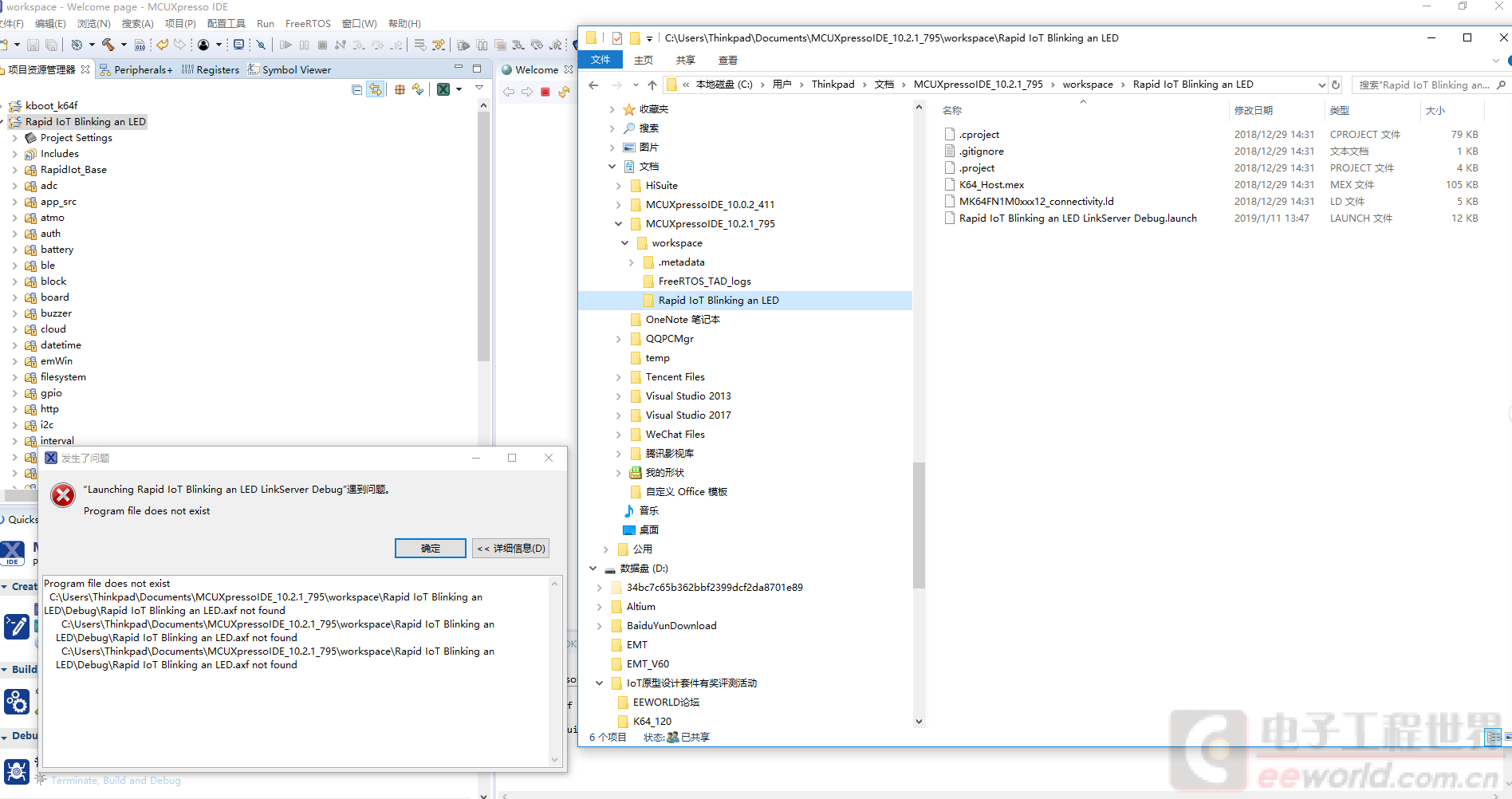Click the back arrow in Welcome view
1512x799 pixels.
509,92
